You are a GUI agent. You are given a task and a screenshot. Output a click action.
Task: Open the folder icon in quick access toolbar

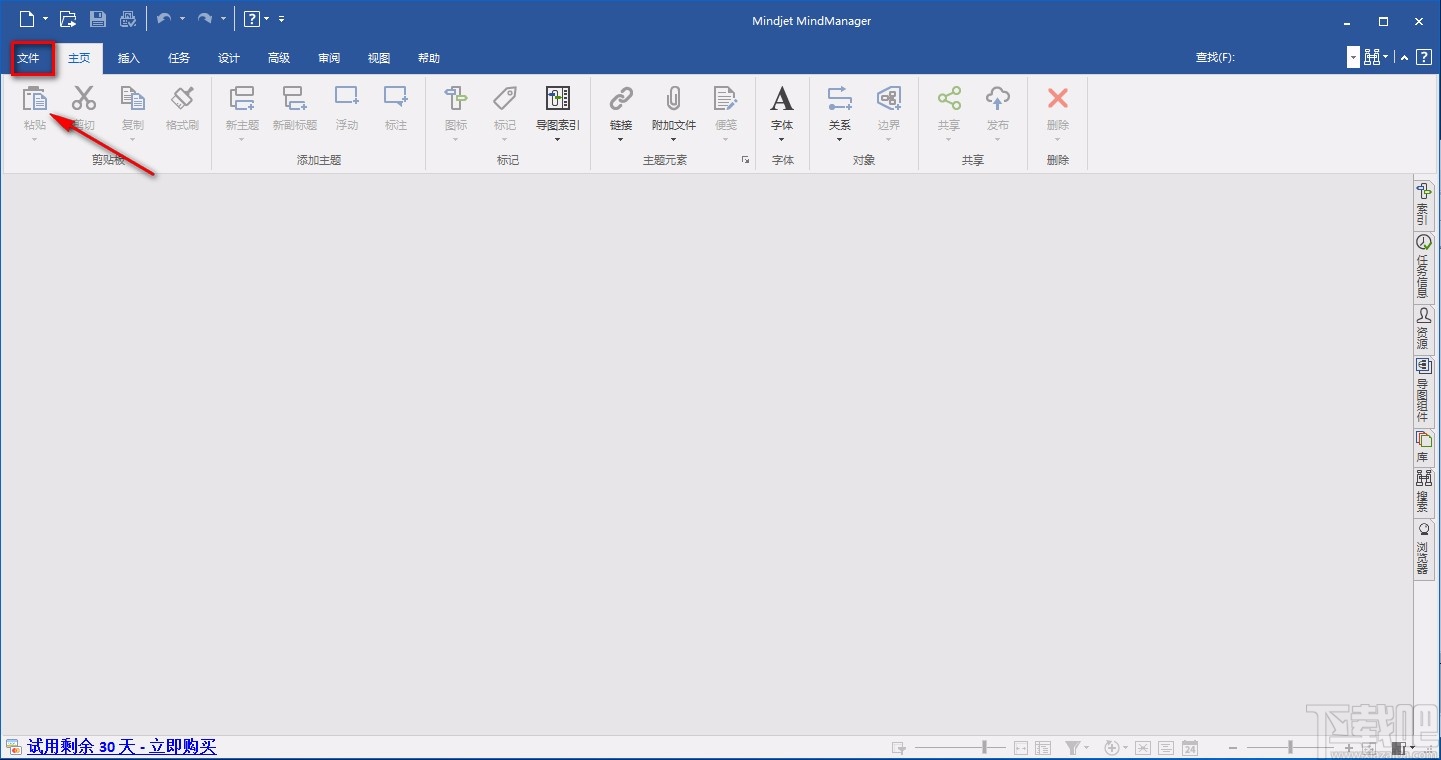[68, 19]
